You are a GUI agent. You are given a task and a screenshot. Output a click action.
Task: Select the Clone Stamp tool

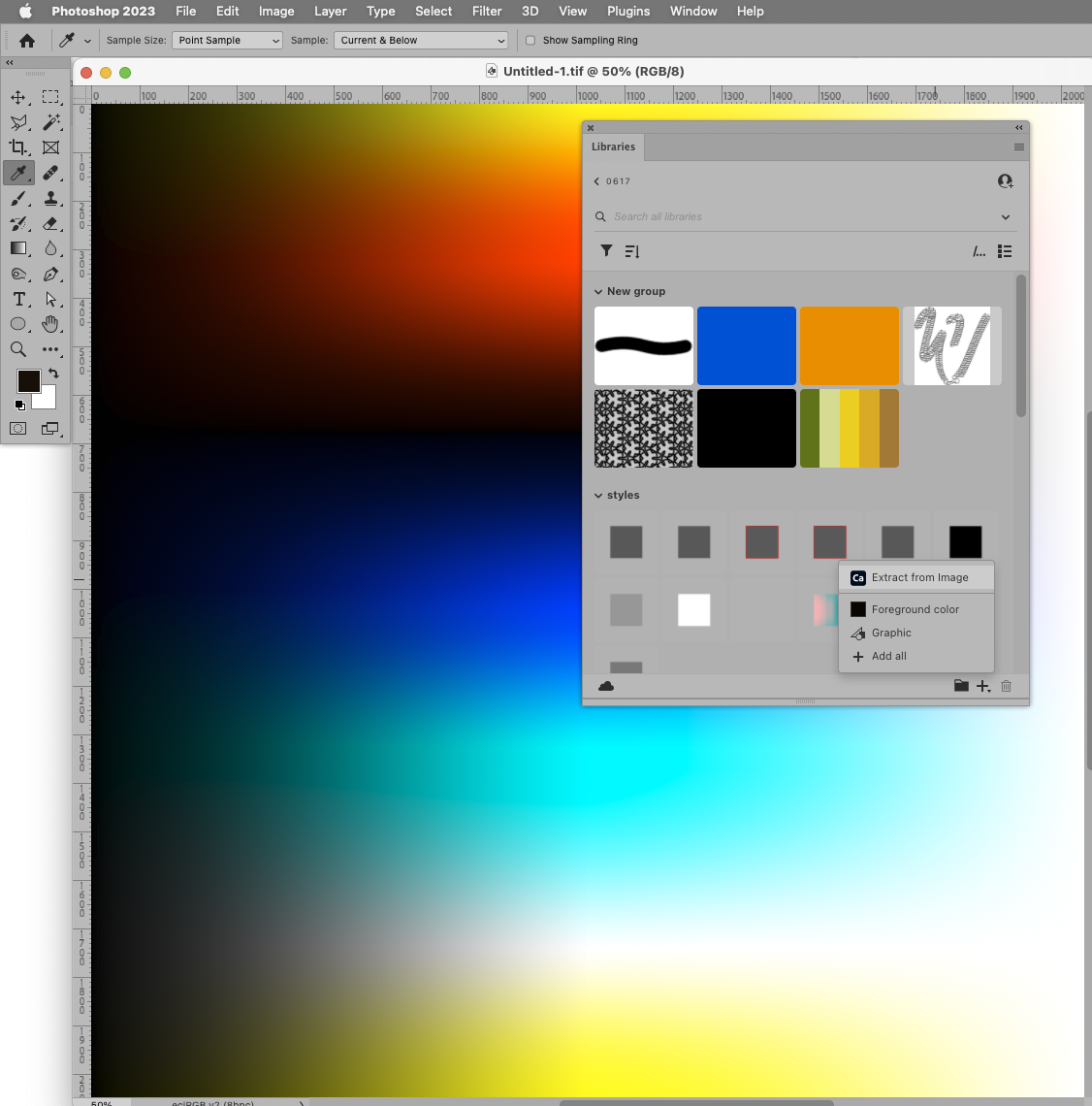tap(50, 197)
